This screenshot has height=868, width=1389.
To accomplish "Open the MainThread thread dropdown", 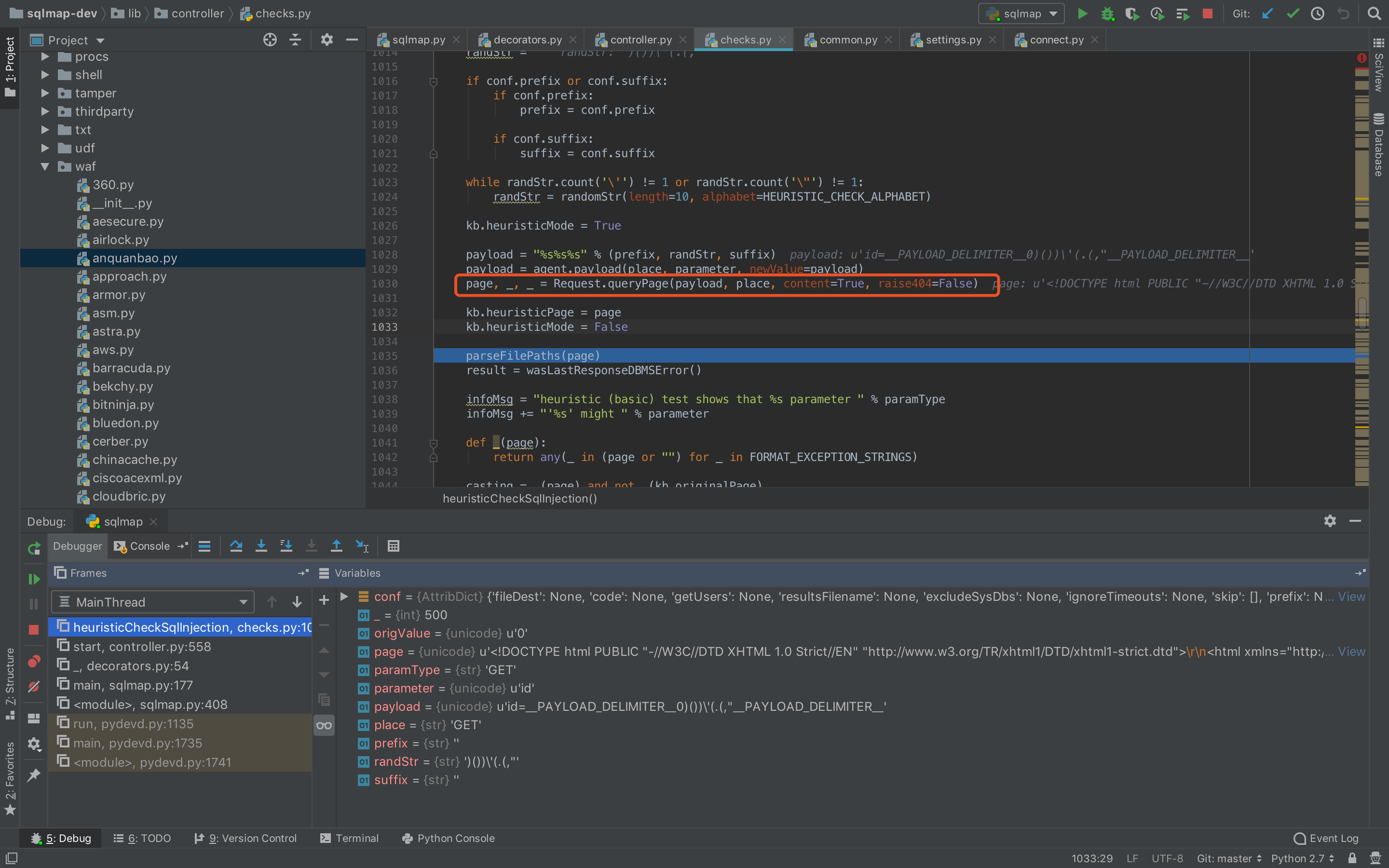I will coord(153,602).
